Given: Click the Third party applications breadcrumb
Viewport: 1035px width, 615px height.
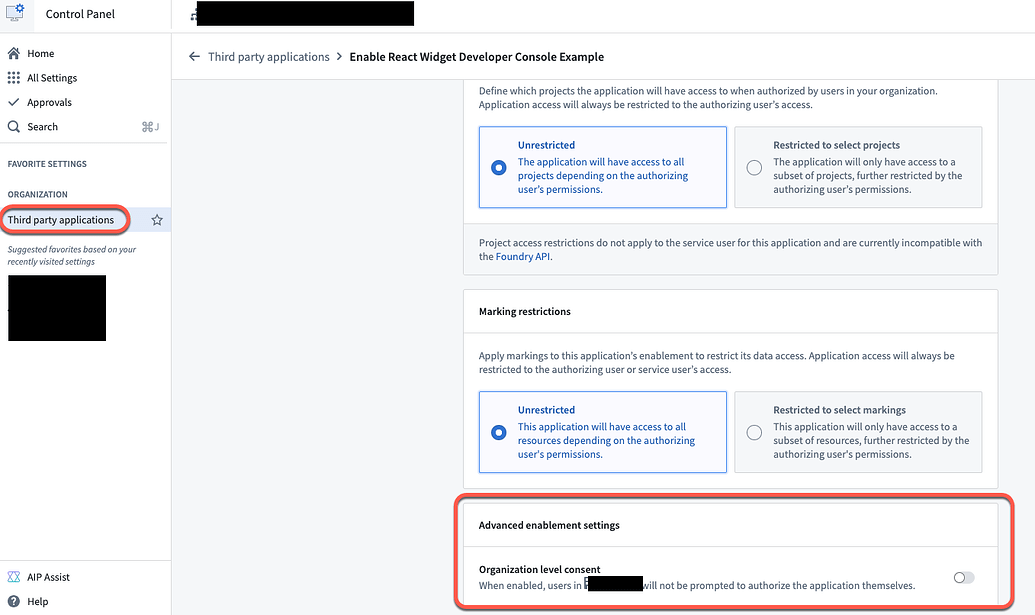Looking at the screenshot, I should [x=268, y=56].
